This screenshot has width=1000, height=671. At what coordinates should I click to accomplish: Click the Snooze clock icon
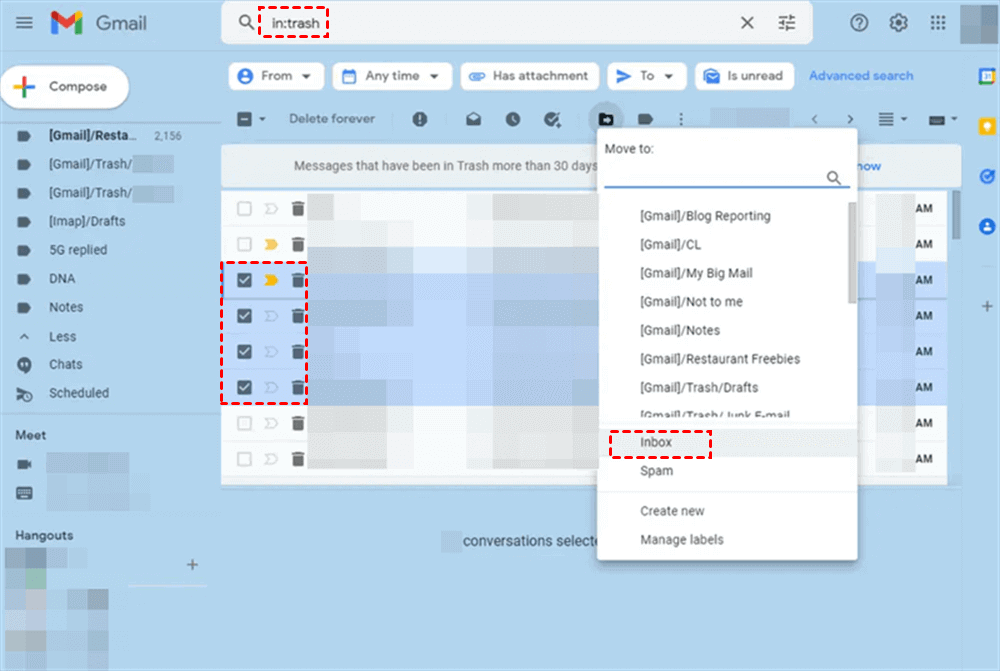[x=513, y=119]
